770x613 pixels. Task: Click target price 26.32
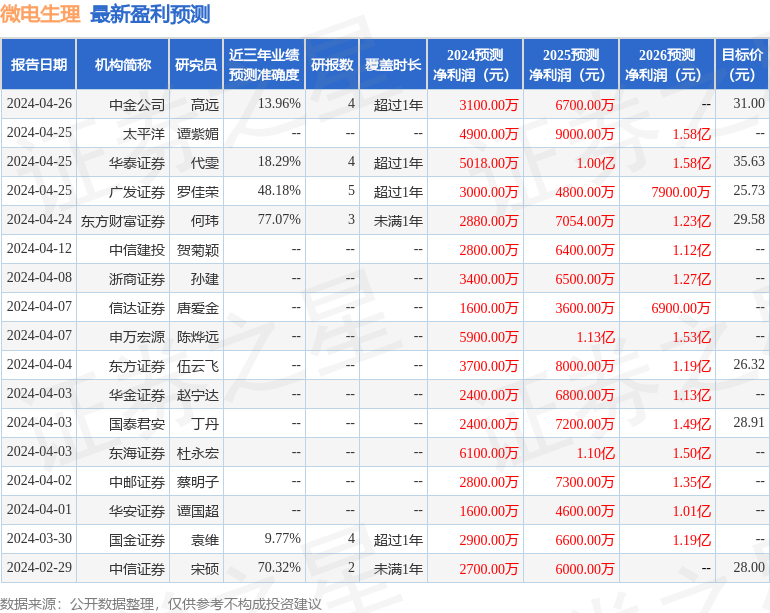coord(749,364)
